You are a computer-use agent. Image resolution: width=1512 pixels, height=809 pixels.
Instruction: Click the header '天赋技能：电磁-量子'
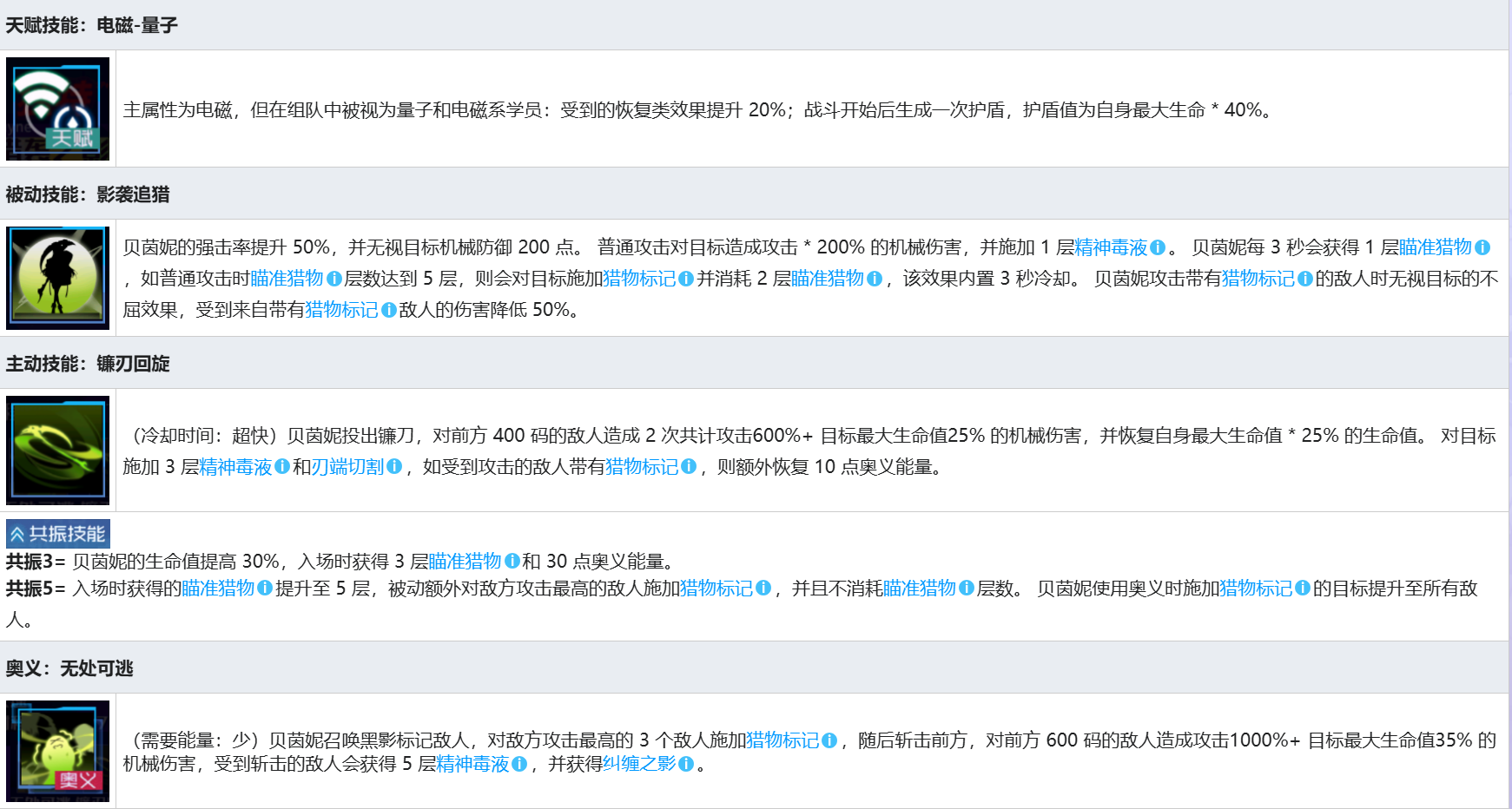(x=91, y=25)
